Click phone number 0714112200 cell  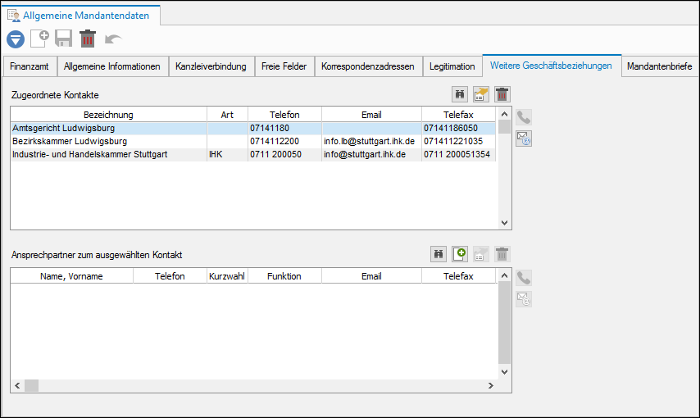284,141
